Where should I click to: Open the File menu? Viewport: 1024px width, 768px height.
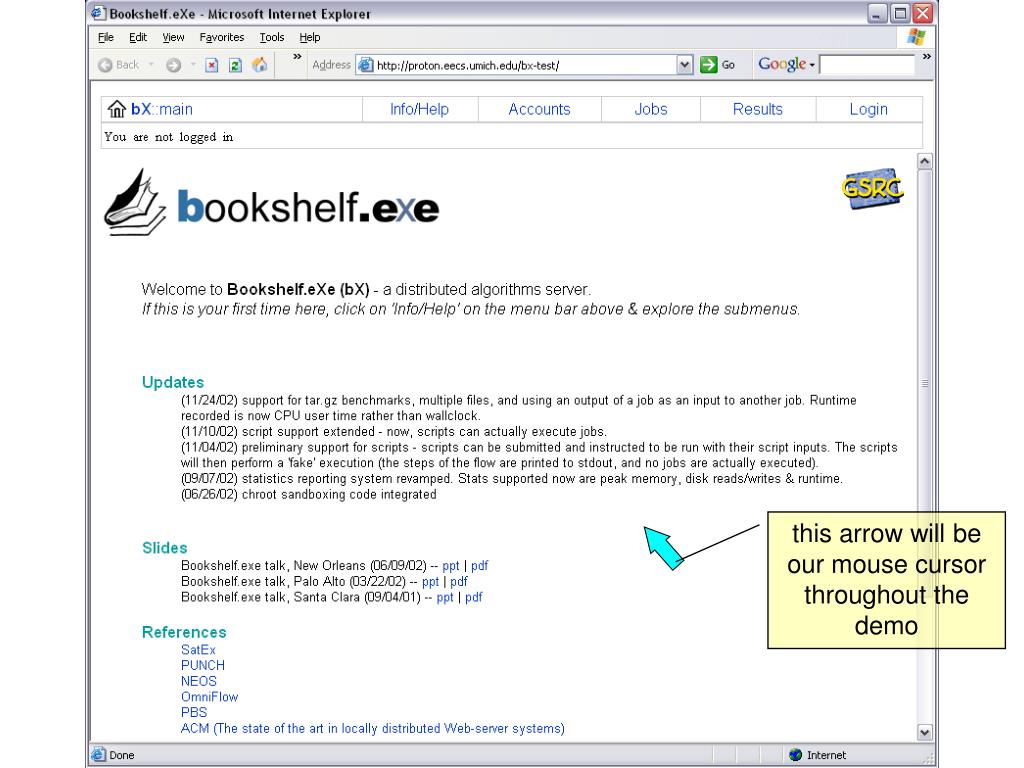click(x=106, y=37)
